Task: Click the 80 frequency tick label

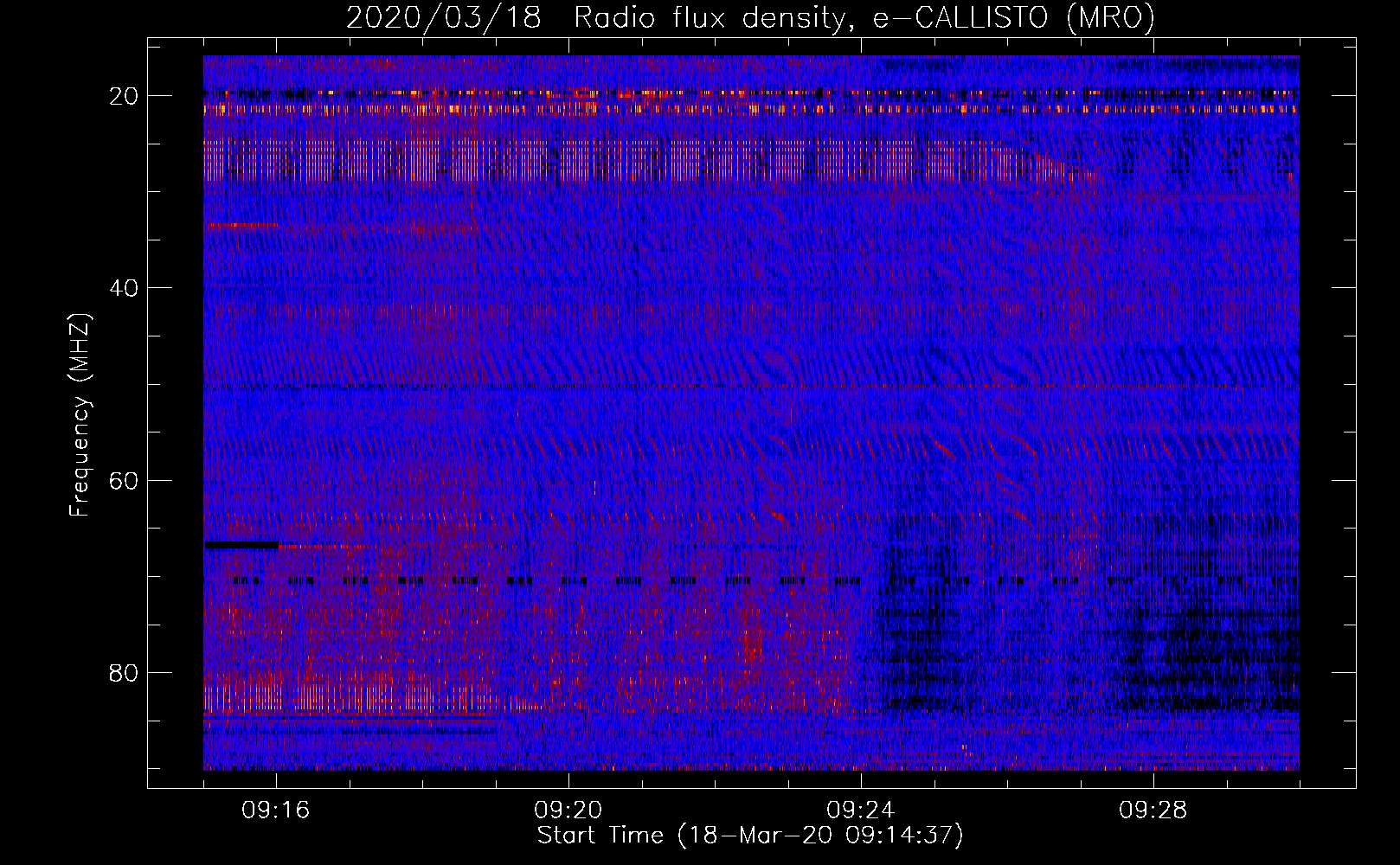Action: (125, 672)
